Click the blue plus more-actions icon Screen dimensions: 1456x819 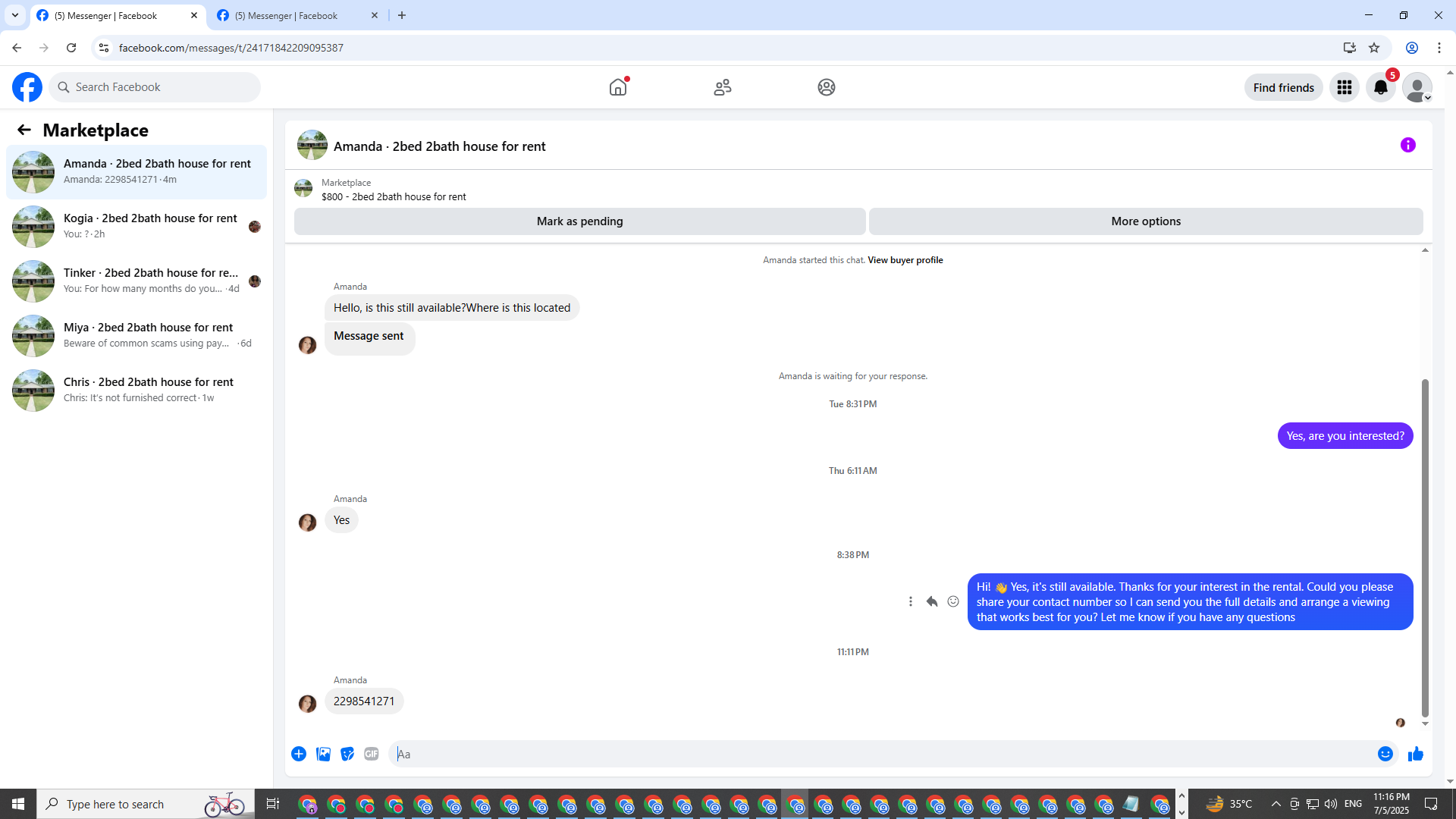tap(299, 754)
